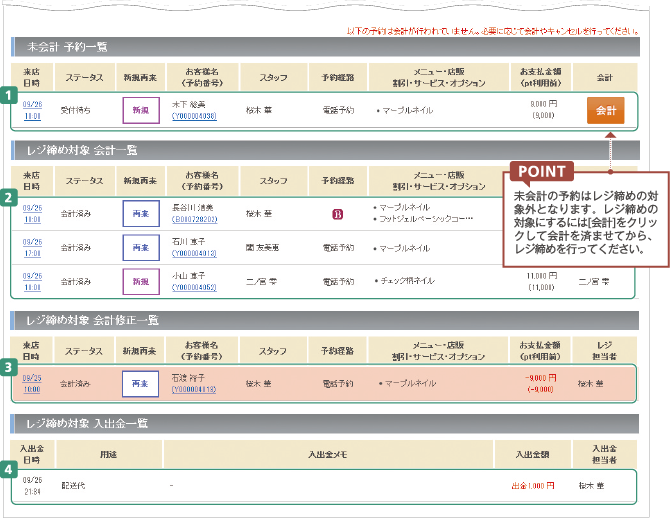Click the orange 会計 button
Viewport: 670px width, 518px height.
click(605, 109)
